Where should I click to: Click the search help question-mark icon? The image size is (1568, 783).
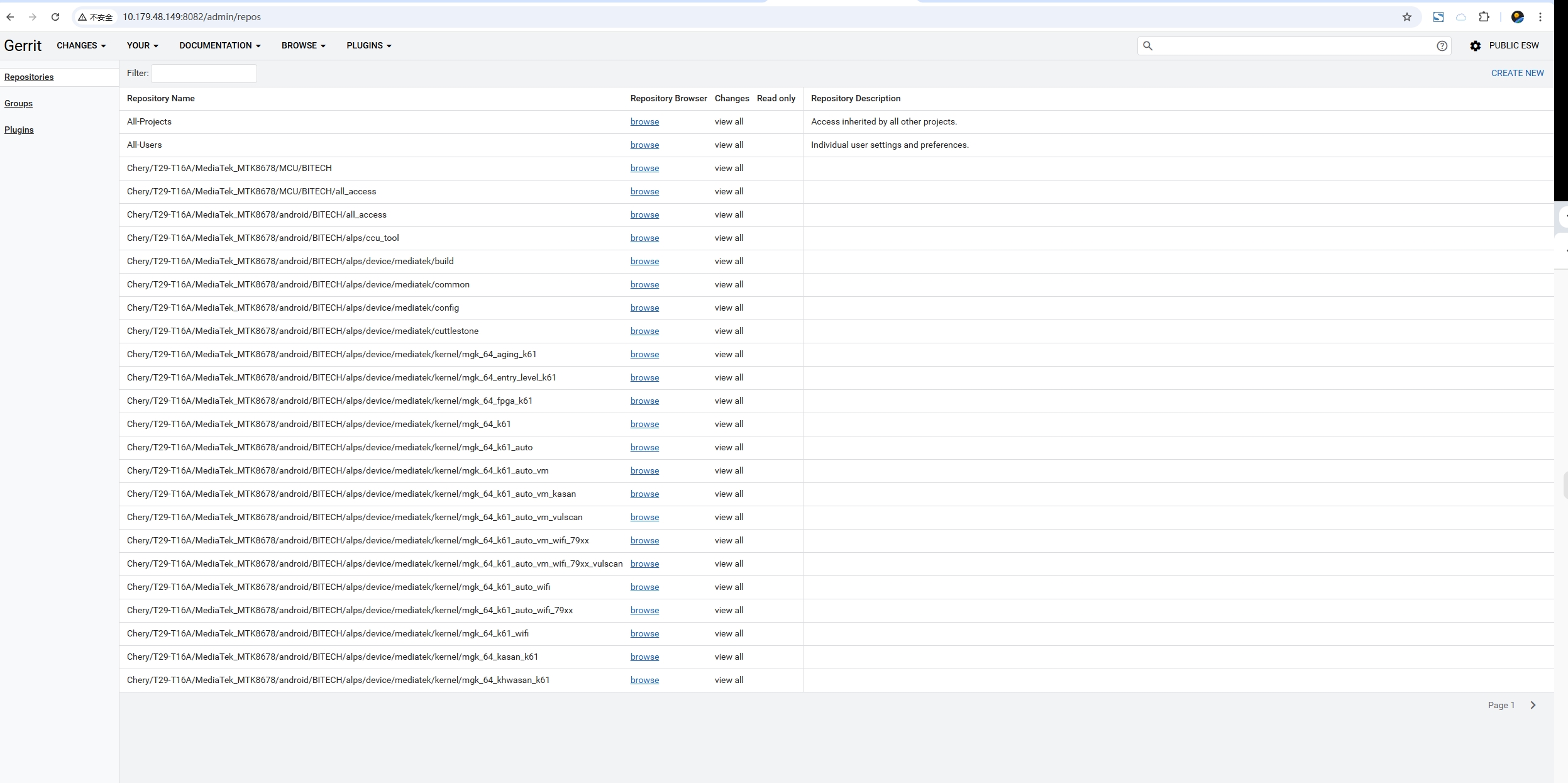coord(1442,46)
